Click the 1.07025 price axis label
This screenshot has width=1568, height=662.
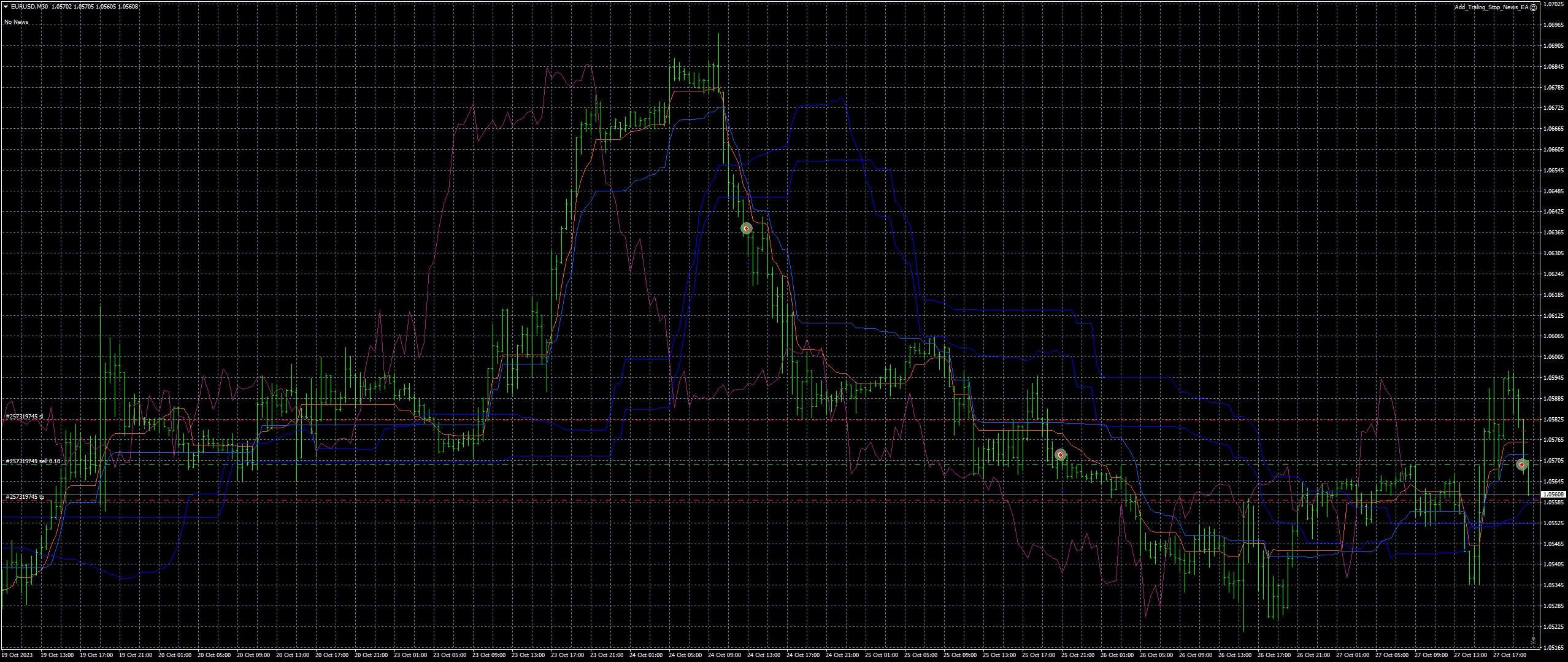[1553, 4]
